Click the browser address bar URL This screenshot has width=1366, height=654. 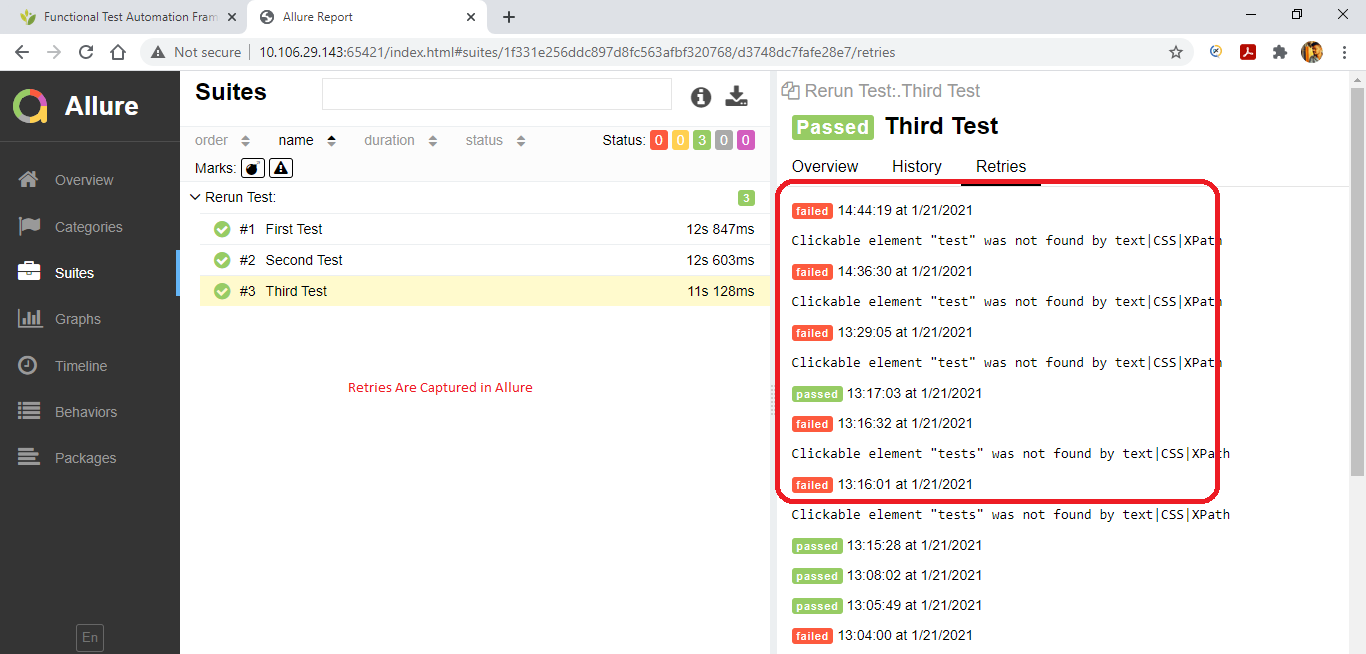click(x=577, y=52)
